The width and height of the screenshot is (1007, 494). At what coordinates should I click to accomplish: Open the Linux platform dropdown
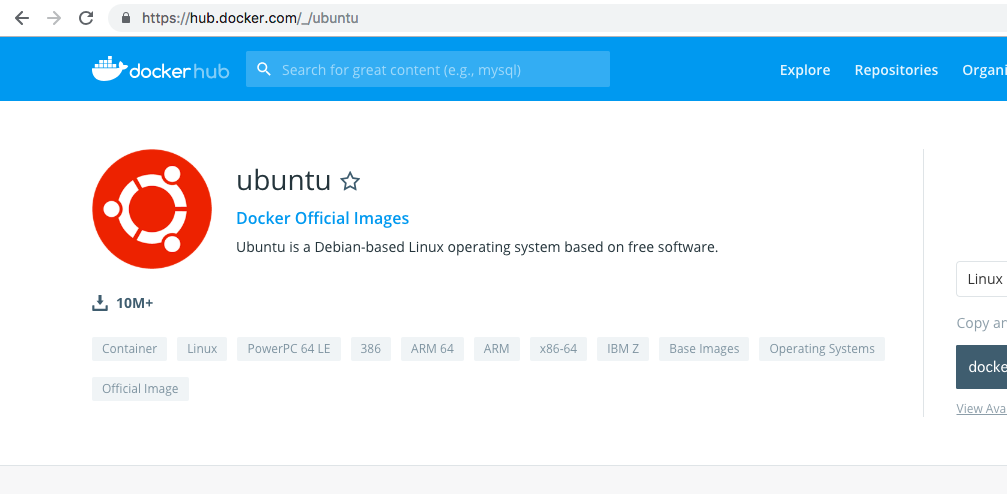[x=982, y=279]
